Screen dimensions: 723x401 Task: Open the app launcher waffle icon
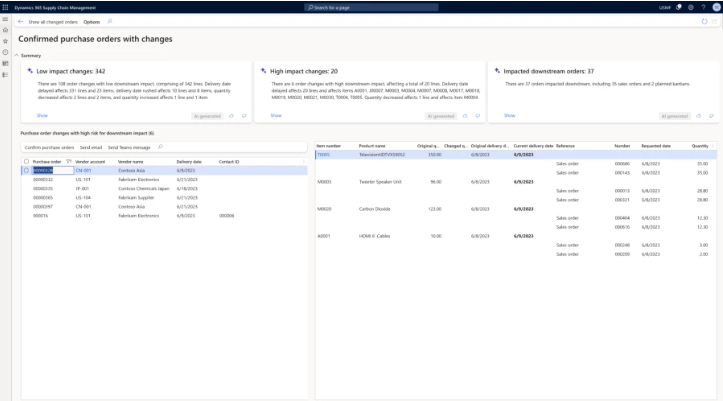[6, 7]
